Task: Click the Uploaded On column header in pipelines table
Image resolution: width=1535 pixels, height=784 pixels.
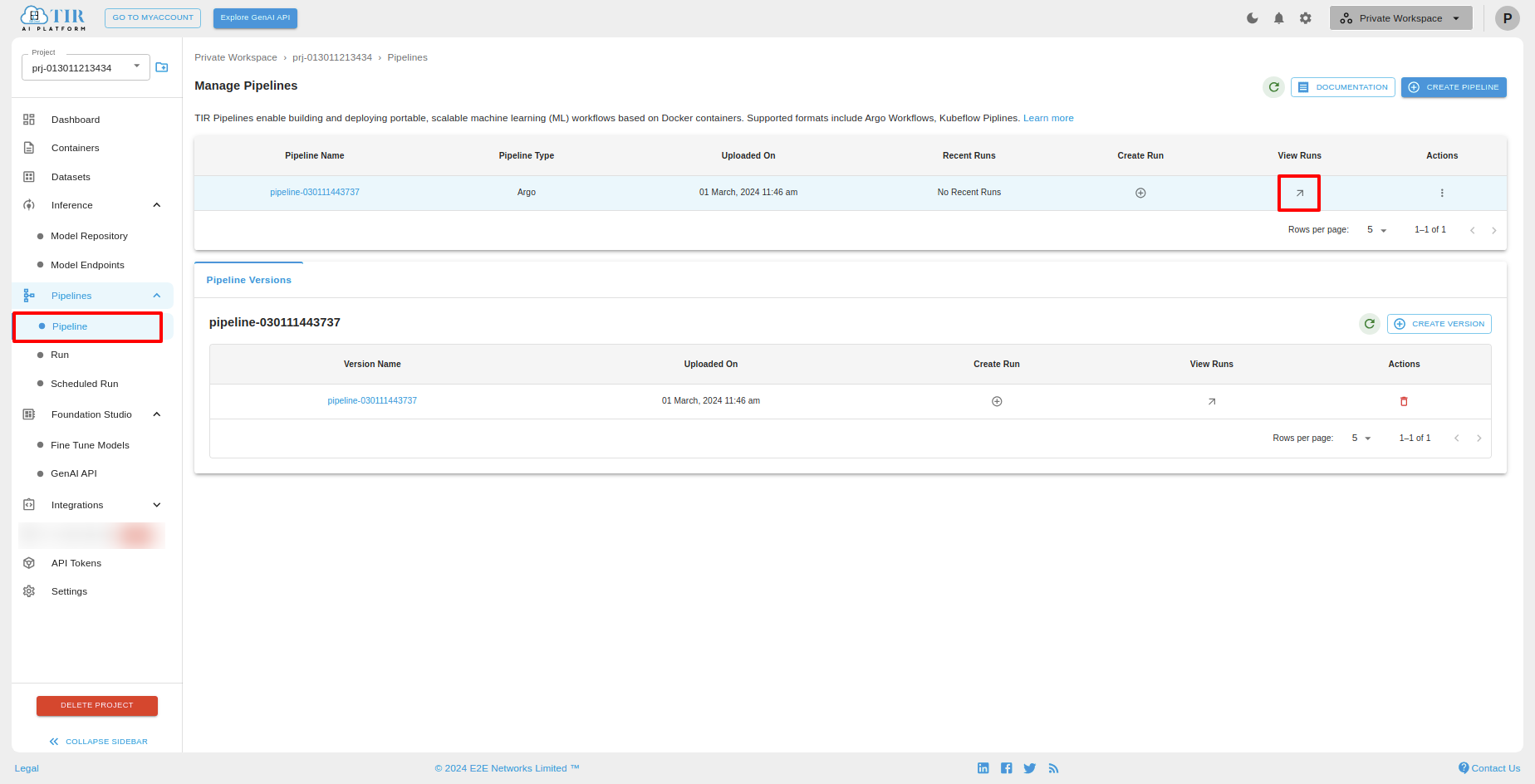Action: tap(748, 155)
